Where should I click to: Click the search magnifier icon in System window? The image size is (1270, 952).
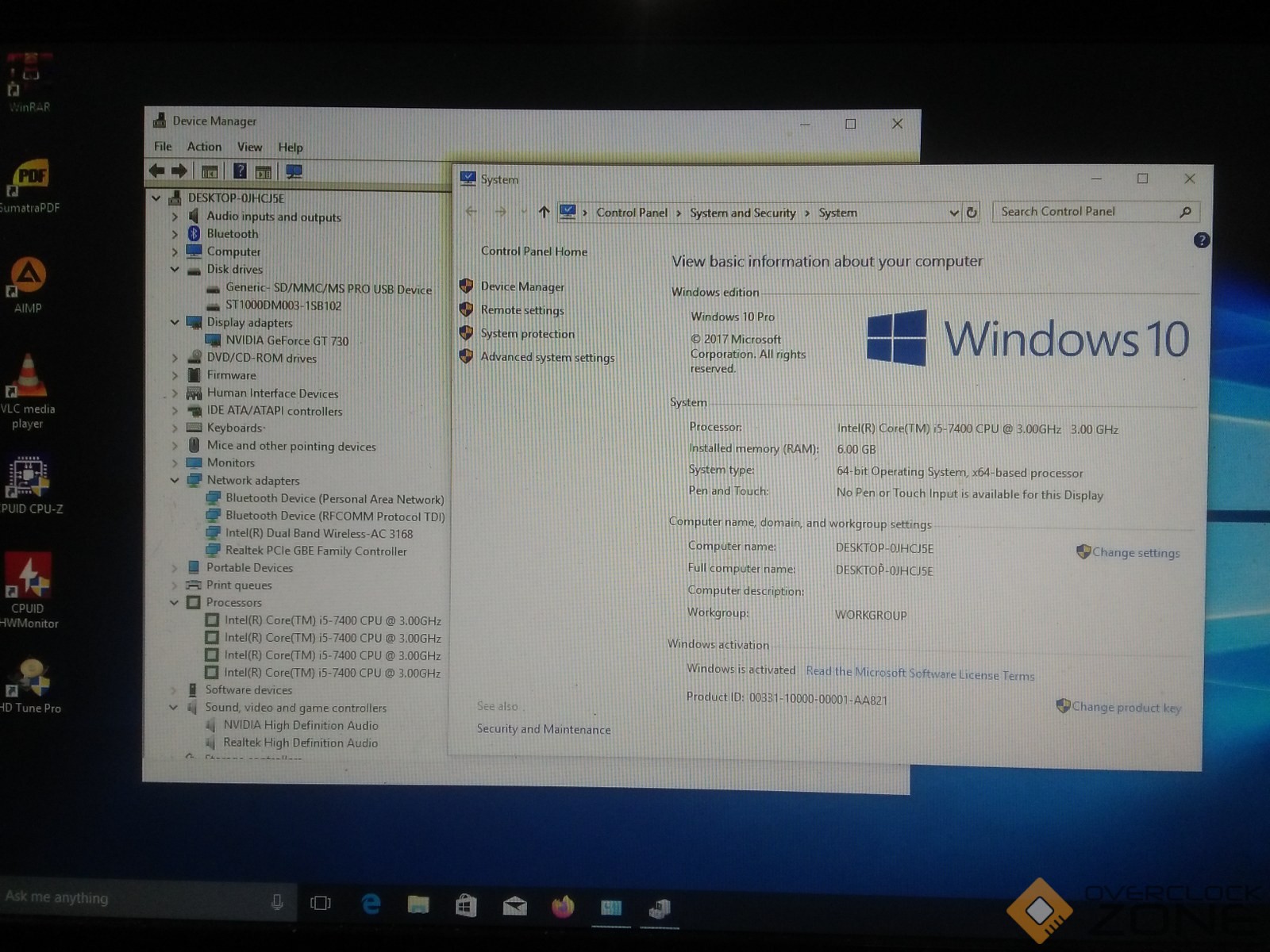pyautogui.click(x=1186, y=212)
